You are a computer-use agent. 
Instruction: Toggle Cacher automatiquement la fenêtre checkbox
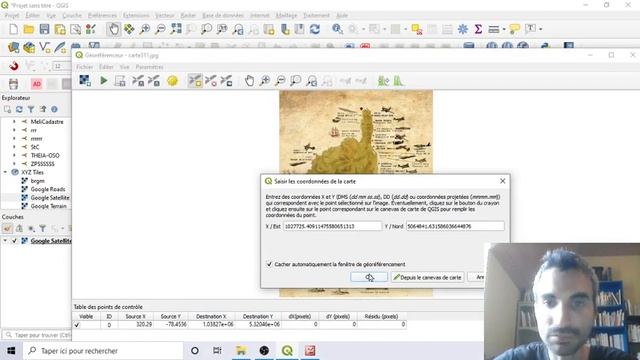(x=269, y=264)
